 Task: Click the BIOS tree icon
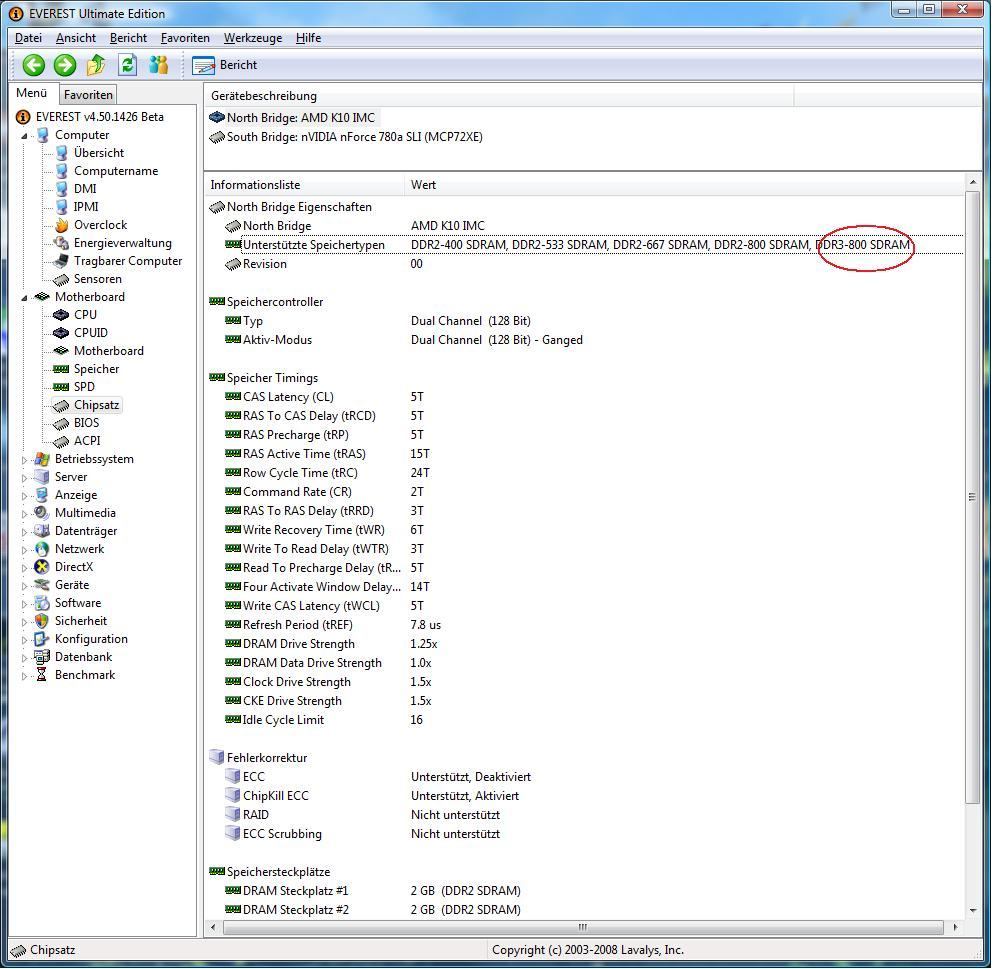click(x=61, y=423)
